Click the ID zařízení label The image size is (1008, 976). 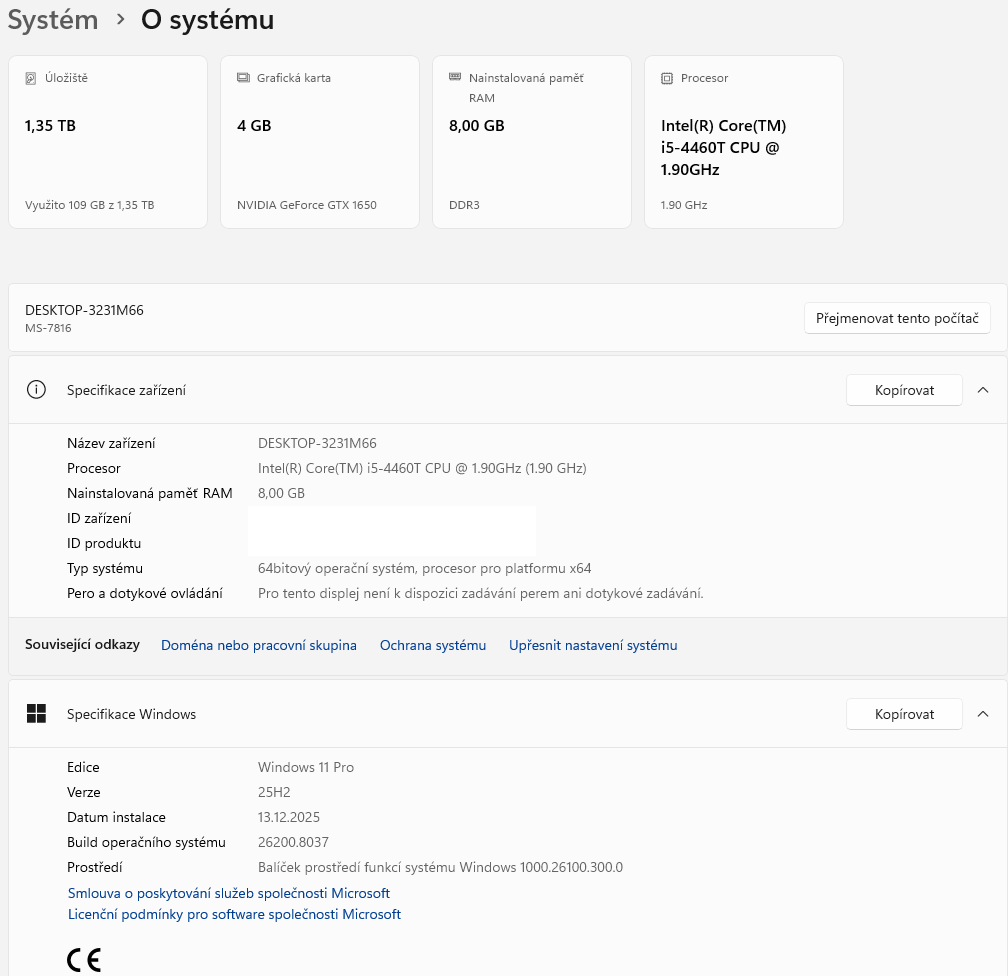coord(99,518)
